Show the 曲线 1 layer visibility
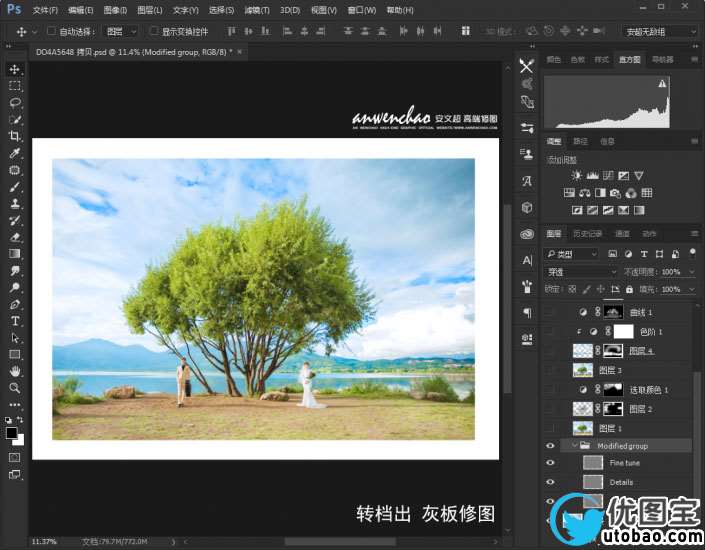The width and height of the screenshot is (705, 550). point(550,312)
